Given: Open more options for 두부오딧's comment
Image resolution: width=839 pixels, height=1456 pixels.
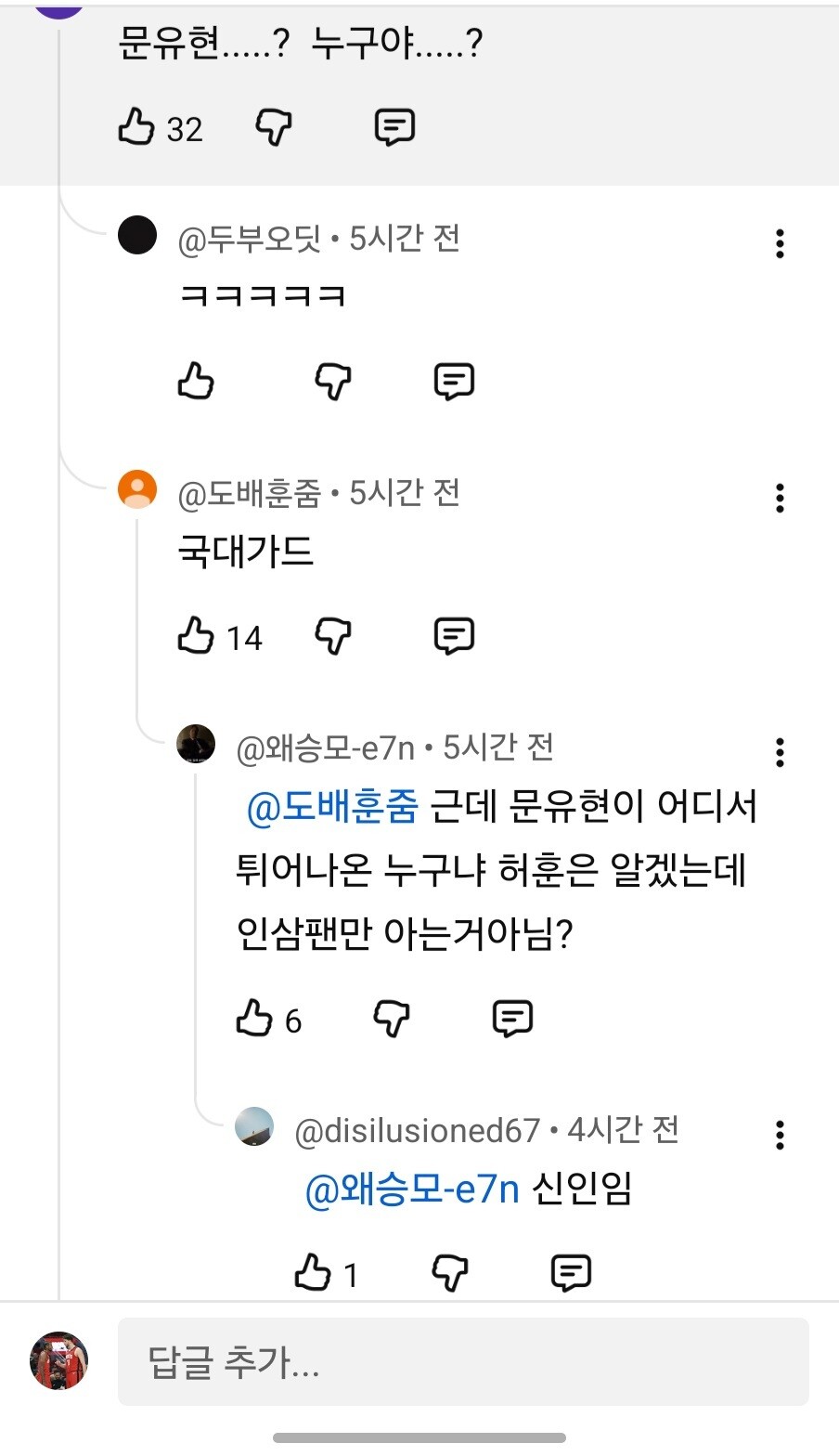Looking at the screenshot, I should pyautogui.click(x=780, y=243).
